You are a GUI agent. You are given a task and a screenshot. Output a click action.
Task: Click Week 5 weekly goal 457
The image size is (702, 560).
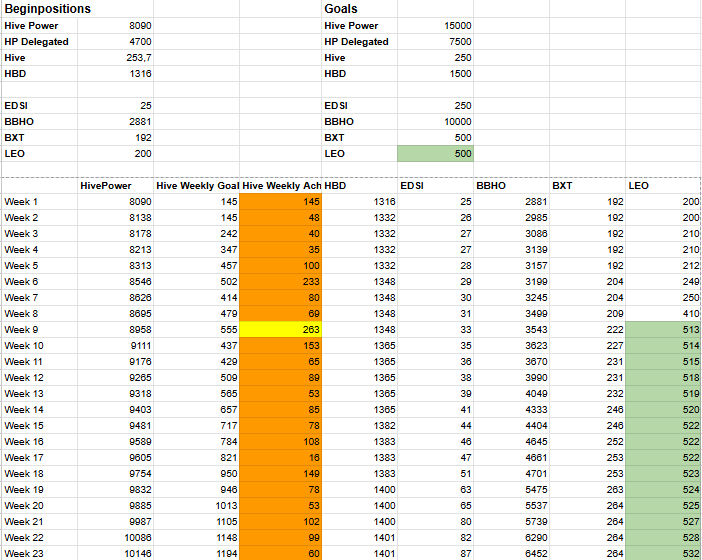196,266
